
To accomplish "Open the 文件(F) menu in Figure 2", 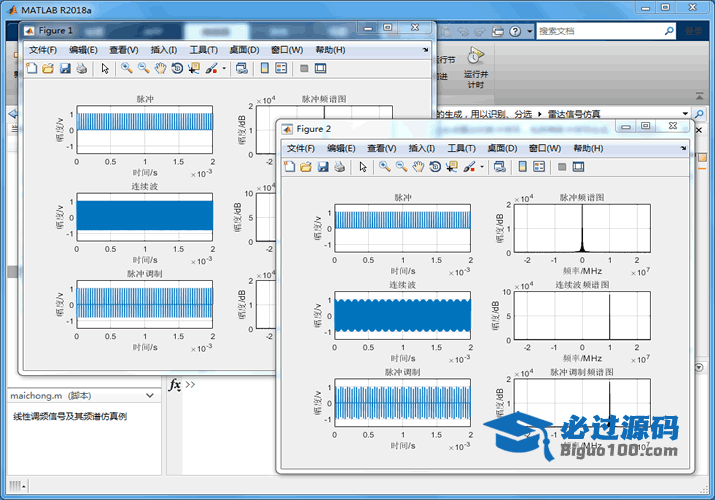I will tap(301, 148).
